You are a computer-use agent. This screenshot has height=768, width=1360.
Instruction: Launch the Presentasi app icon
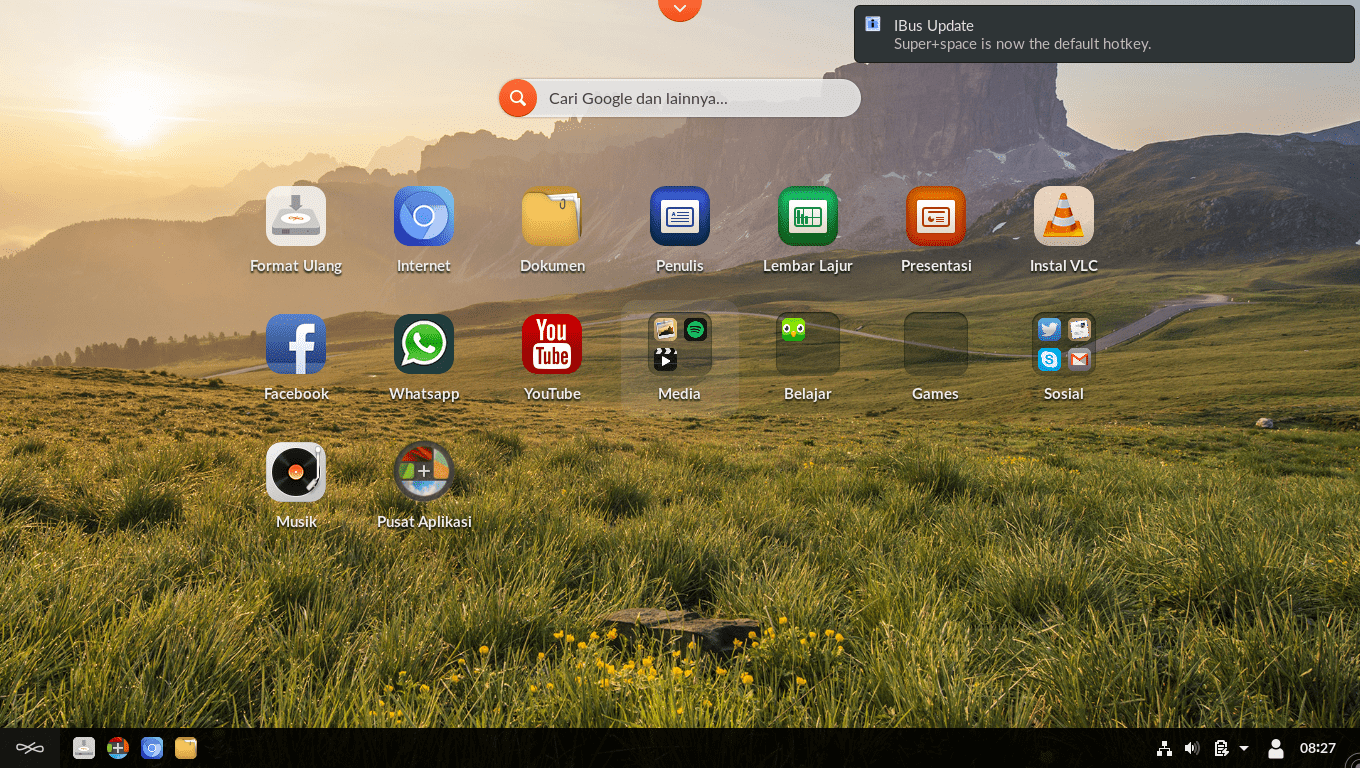point(936,216)
